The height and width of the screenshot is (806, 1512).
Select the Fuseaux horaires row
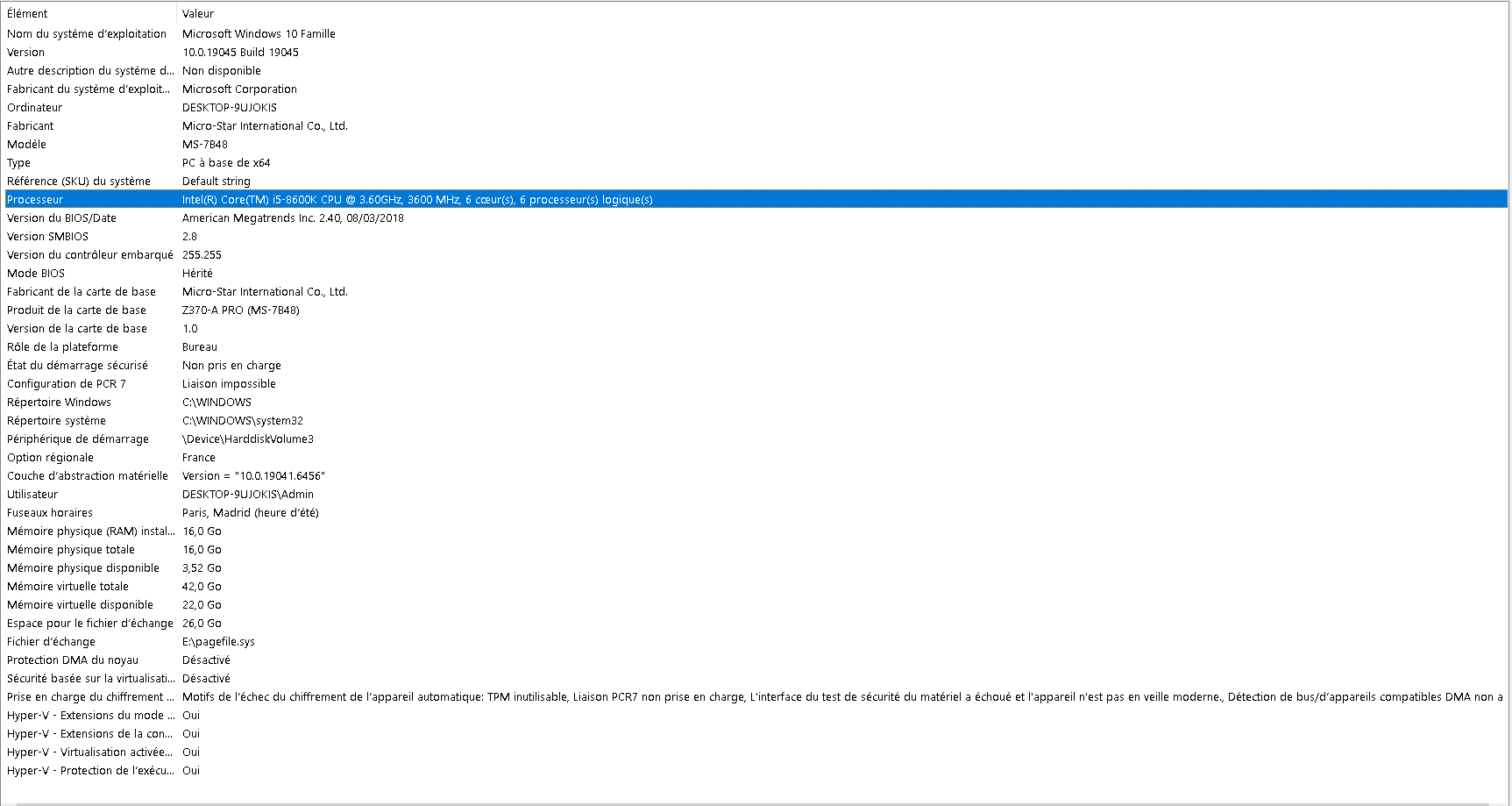756,512
